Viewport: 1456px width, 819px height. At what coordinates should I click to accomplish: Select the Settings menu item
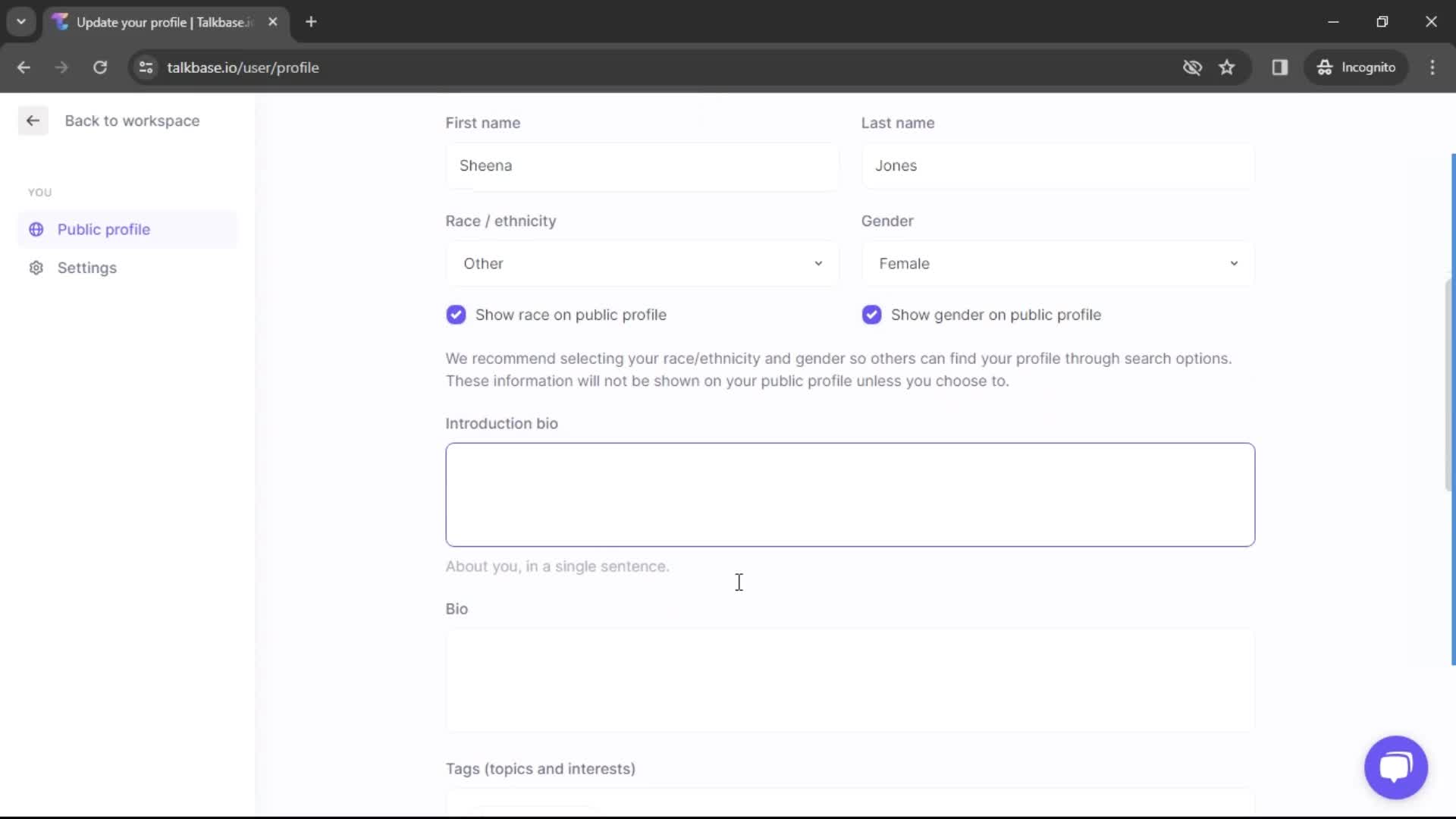(87, 267)
